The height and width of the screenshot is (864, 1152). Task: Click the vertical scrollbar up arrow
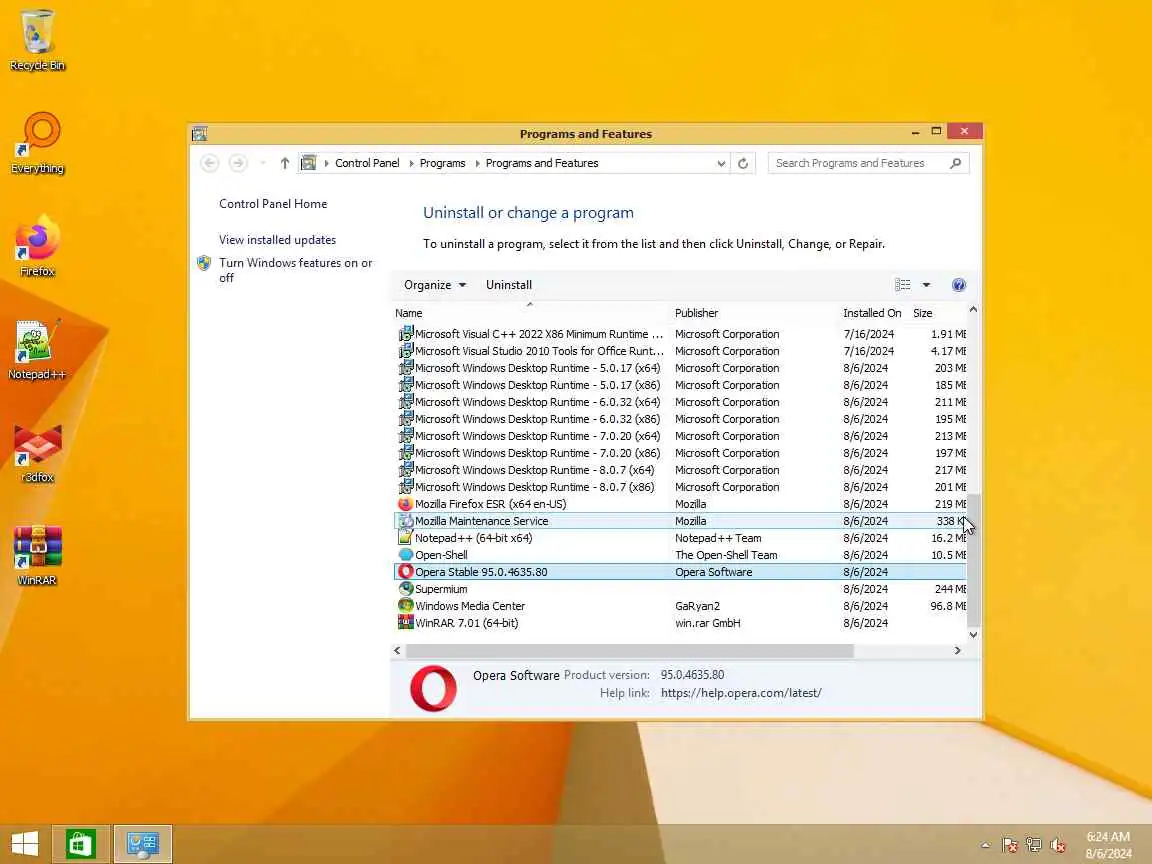point(973,310)
